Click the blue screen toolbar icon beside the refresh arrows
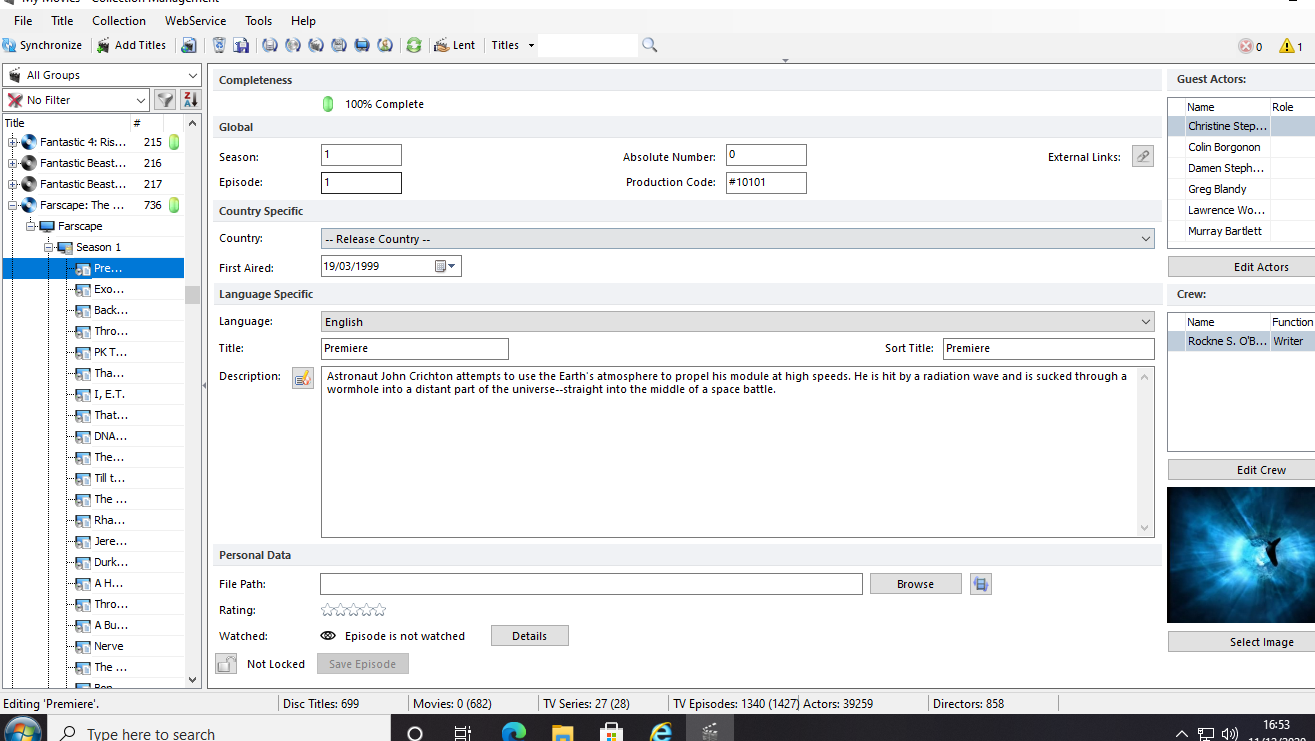Screen dimensions: 1315x741 tap(362, 45)
